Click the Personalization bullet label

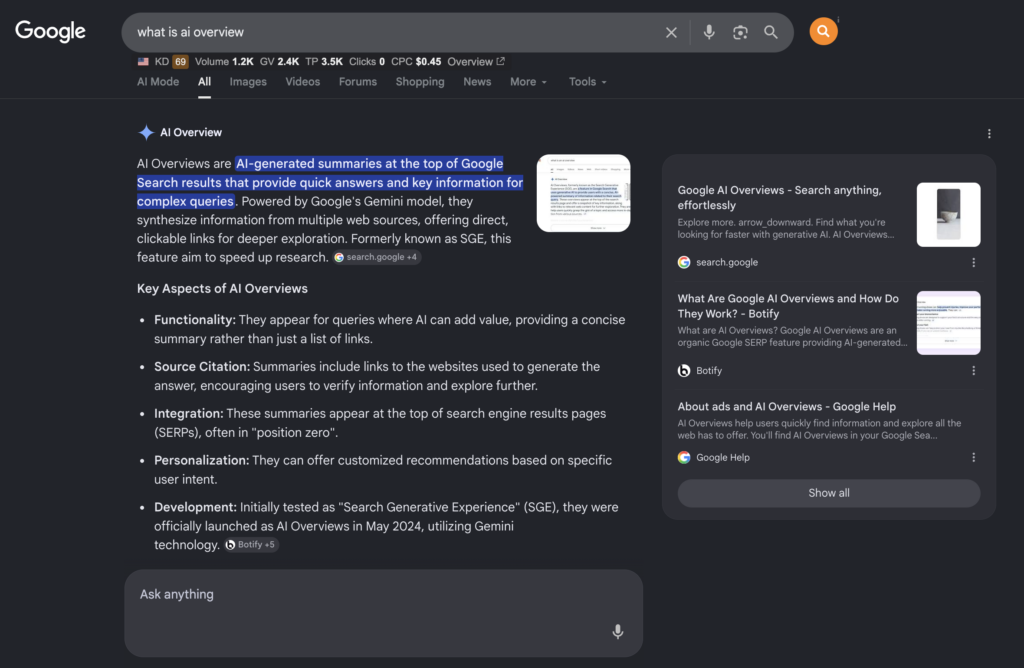[x=202, y=460]
